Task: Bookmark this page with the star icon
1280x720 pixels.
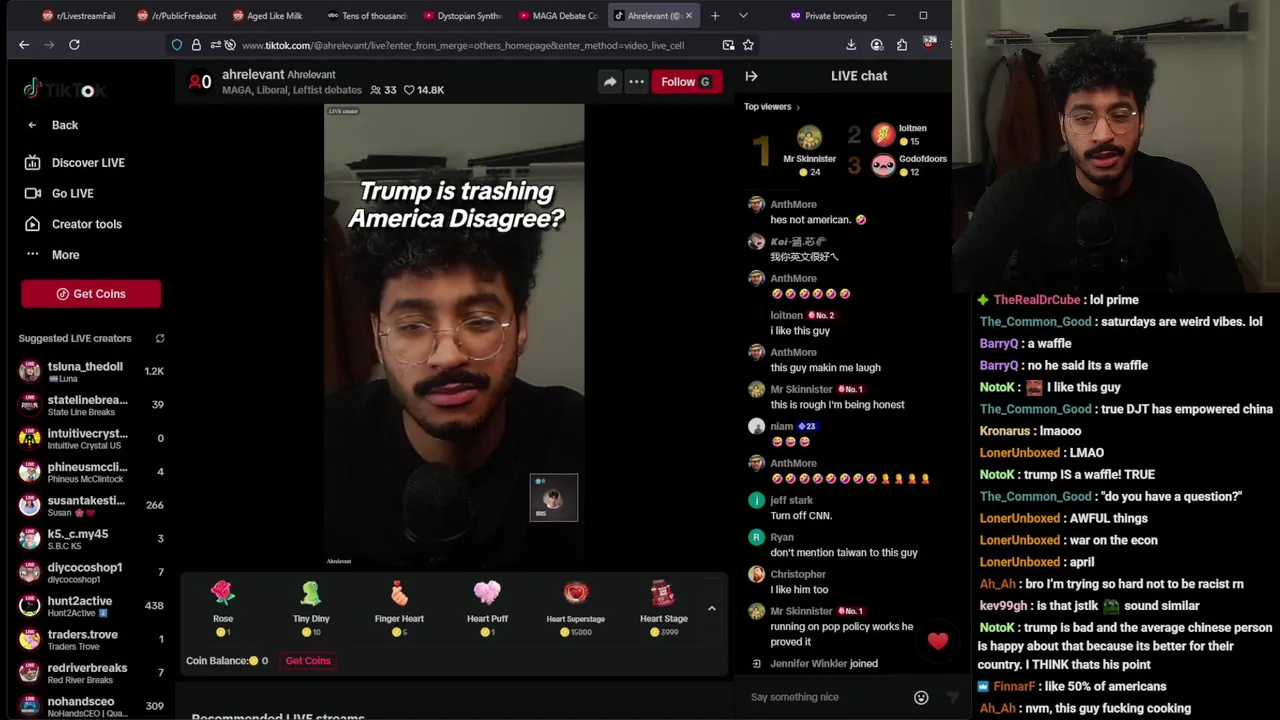Action: coord(748,45)
